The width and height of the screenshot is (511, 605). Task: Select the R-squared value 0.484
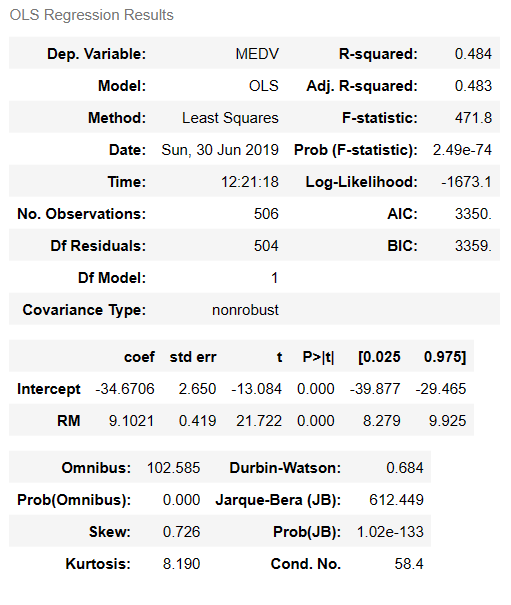tap(473, 54)
